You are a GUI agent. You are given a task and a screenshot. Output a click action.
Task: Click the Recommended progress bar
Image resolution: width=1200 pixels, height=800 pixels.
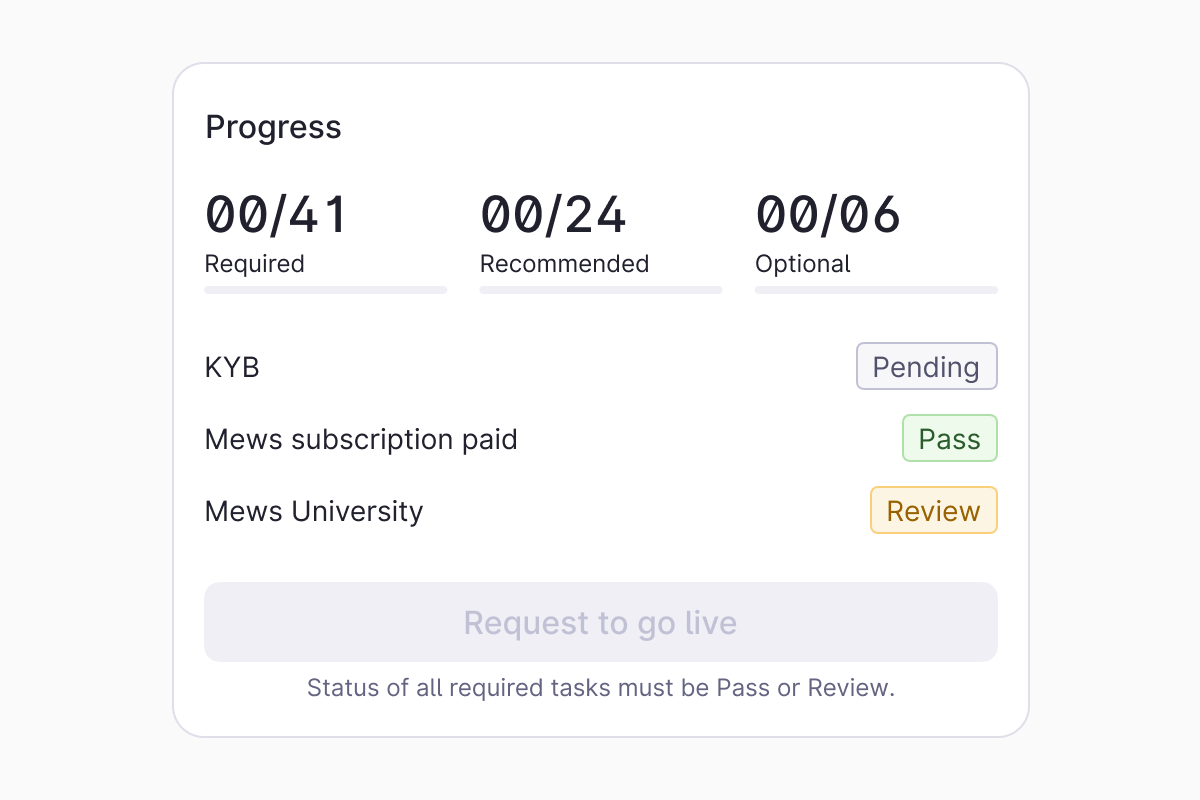coord(600,290)
